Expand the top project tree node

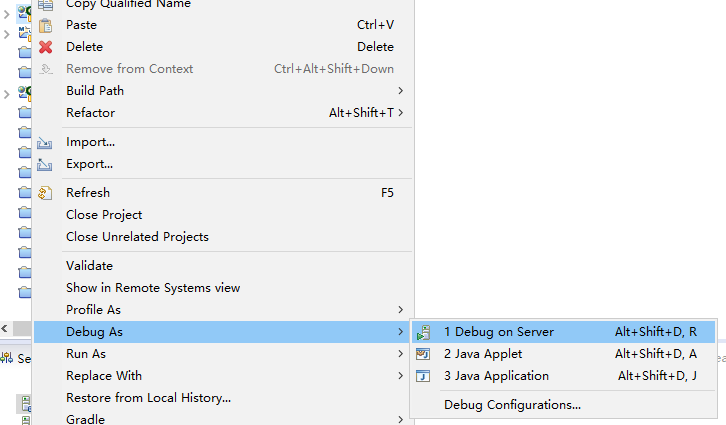7,12
